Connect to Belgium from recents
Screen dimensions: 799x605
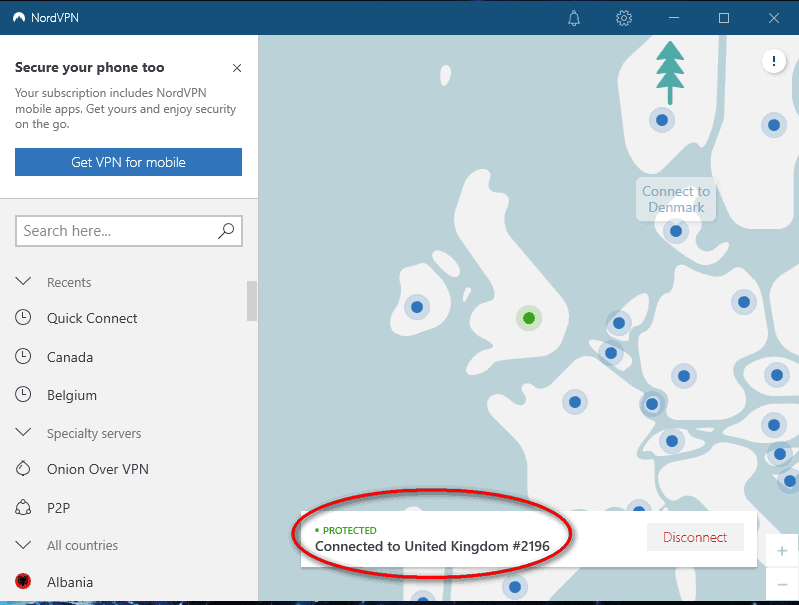[x=72, y=395]
